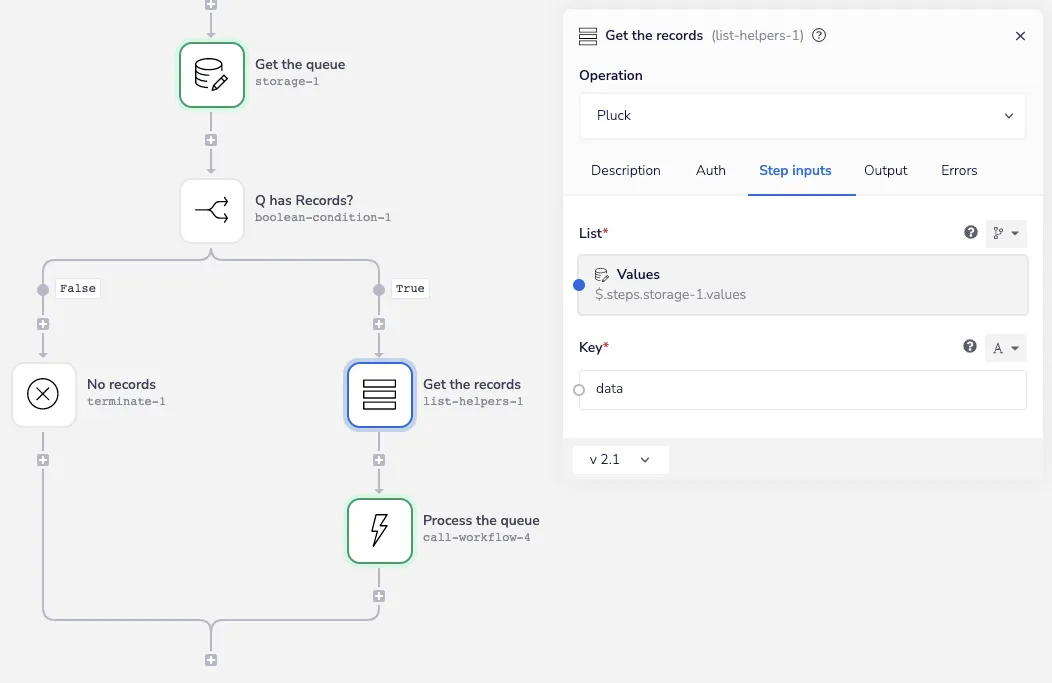This screenshot has width=1052, height=683.
Task: Open the List input type dropdown
Action: (x=1006, y=233)
